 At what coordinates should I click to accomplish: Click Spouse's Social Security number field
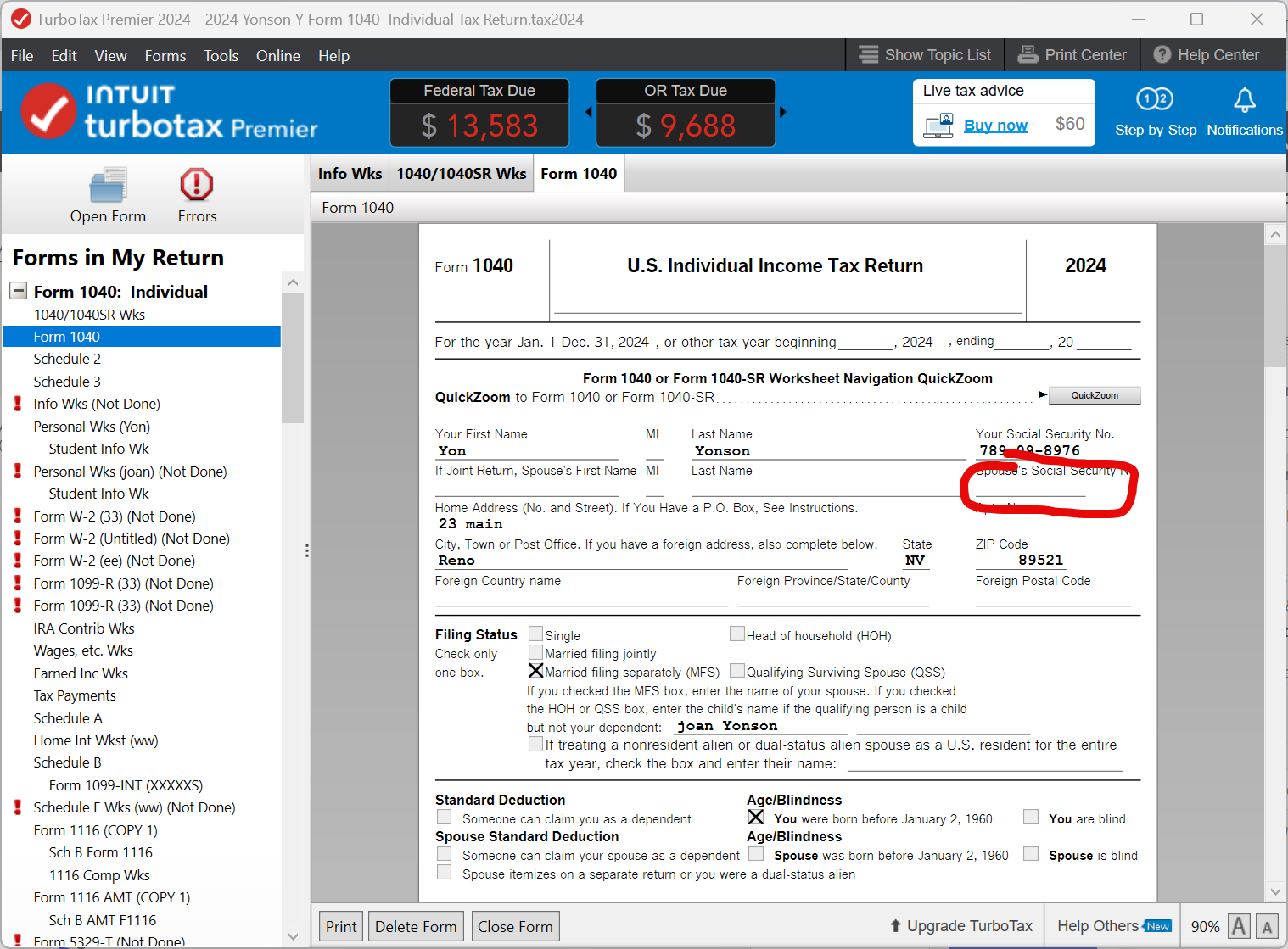tap(1031, 488)
